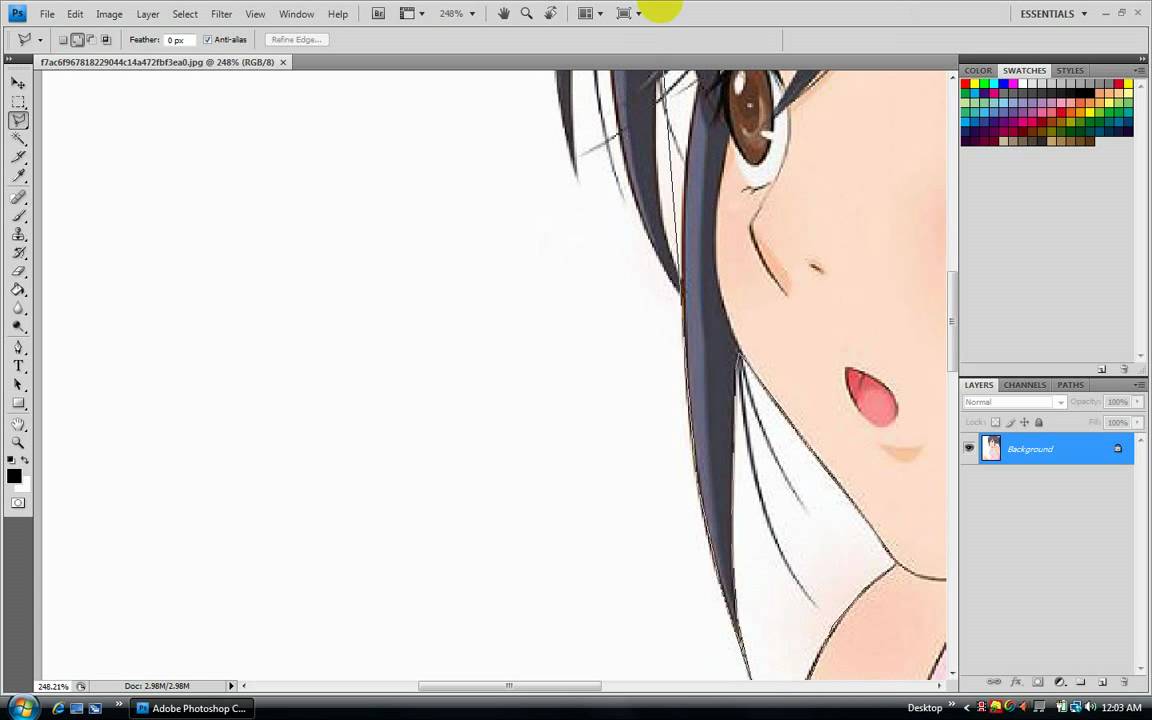Switch to the Paths tab
1152x720 pixels.
click(1070, 385)
